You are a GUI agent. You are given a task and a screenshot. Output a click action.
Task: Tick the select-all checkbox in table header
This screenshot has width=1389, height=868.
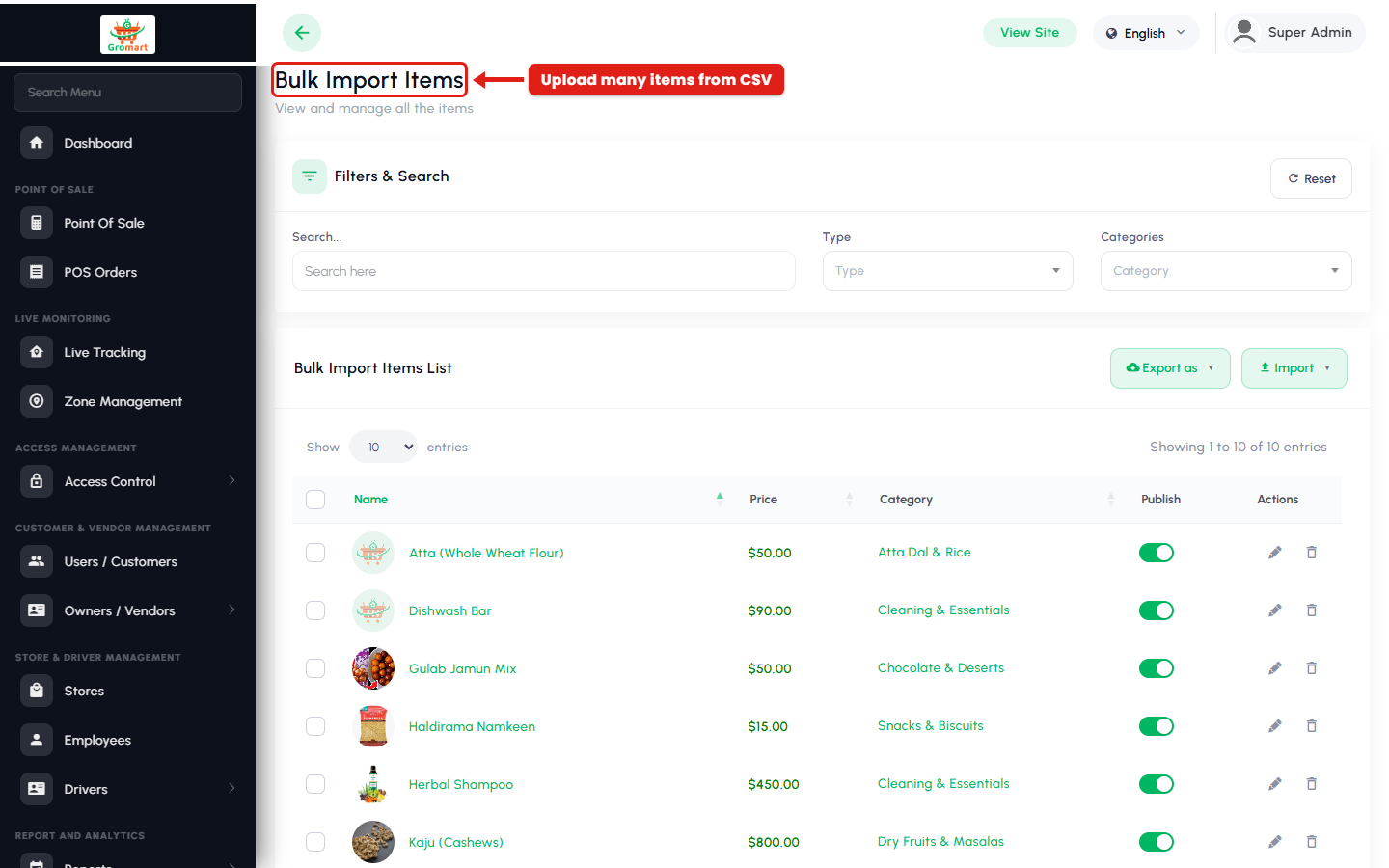(315, 500)
